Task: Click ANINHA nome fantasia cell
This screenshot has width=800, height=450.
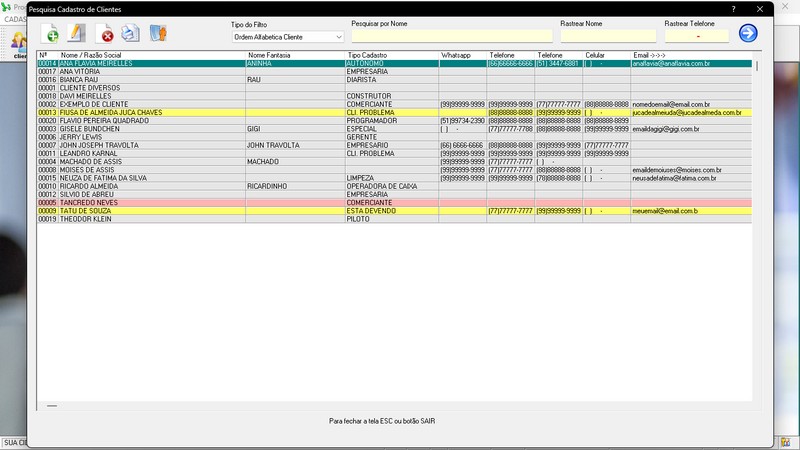Action: pyautogui.click(x=295, y=63)
